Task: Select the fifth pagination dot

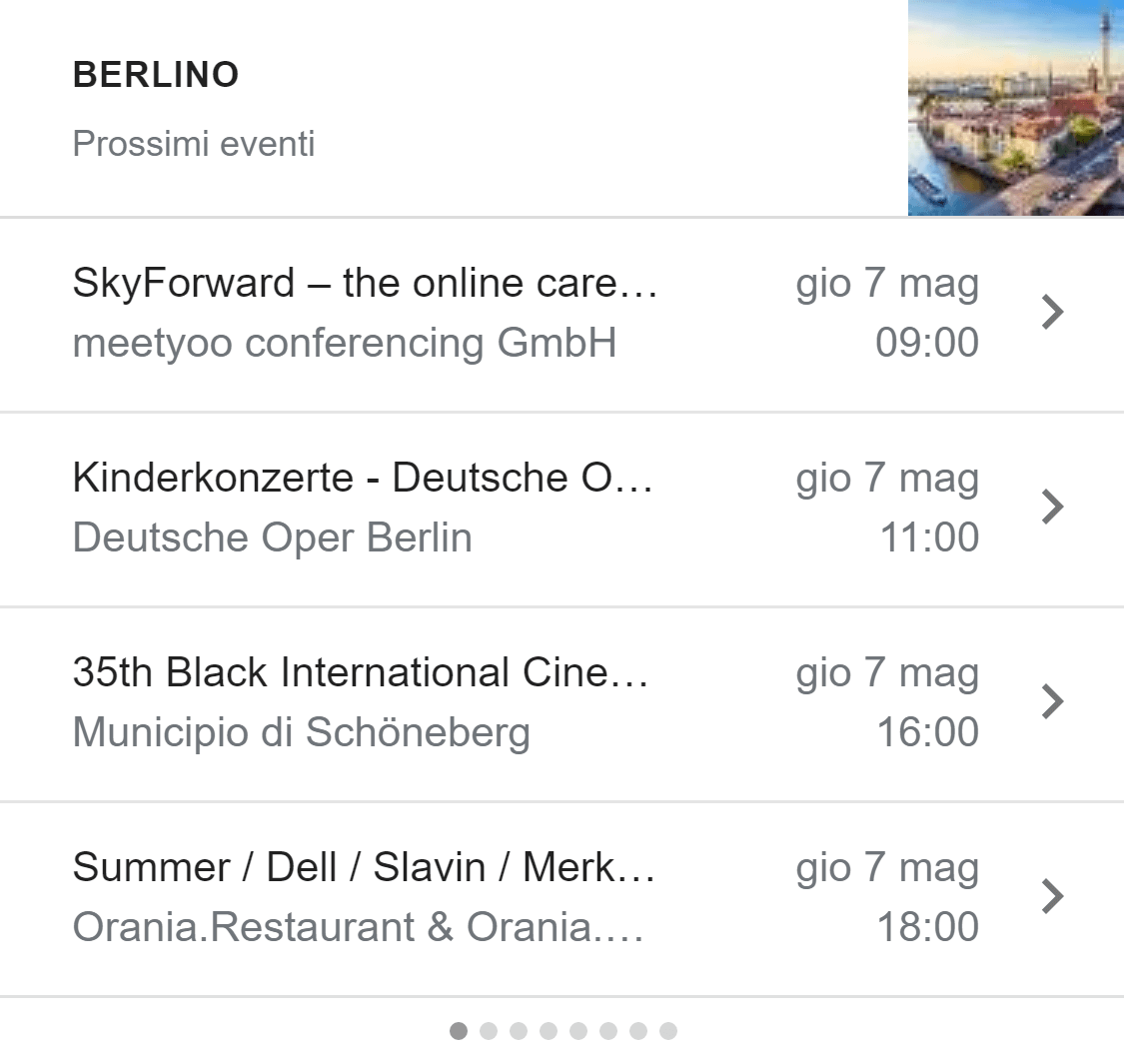Action: click(x=578, y=1031)
